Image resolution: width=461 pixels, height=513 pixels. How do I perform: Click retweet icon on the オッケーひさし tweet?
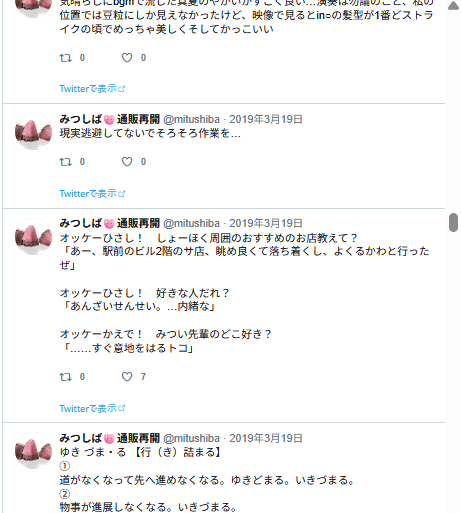65,377
